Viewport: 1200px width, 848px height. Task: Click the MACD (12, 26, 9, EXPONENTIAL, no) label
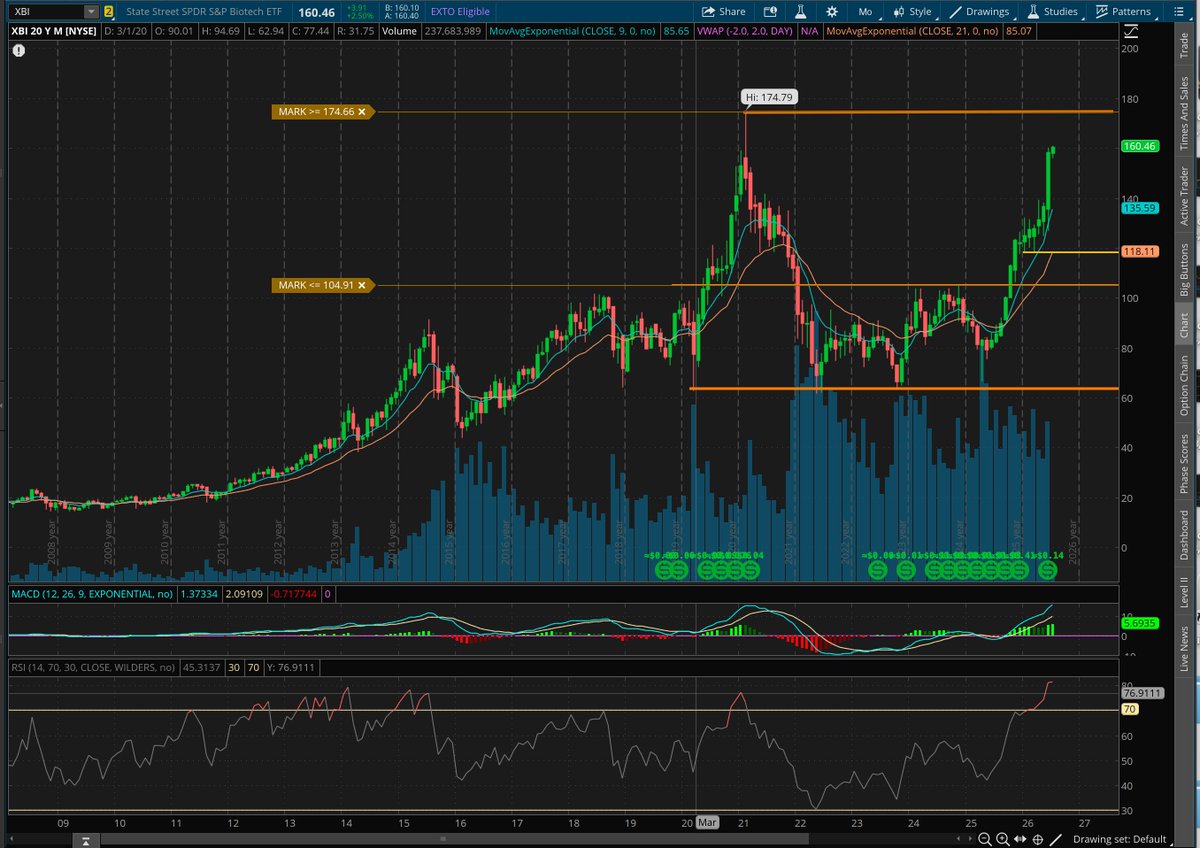(x=94, y=593)
